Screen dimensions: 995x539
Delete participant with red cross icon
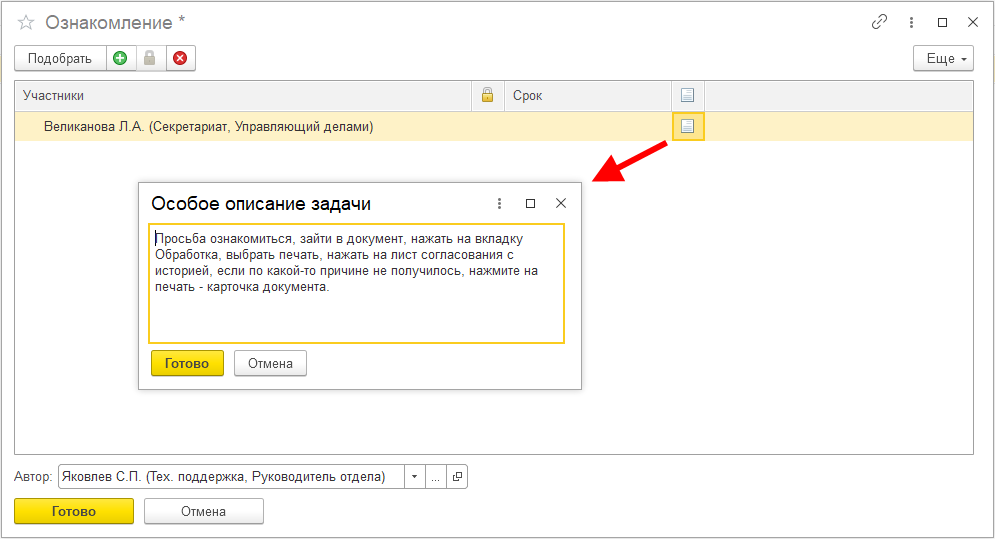click(x=180, y=58)
